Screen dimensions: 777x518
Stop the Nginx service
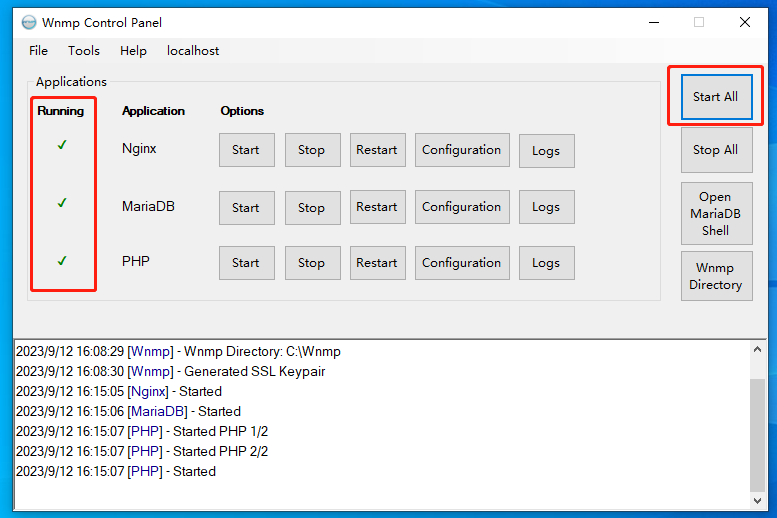[x=312, y=150]
